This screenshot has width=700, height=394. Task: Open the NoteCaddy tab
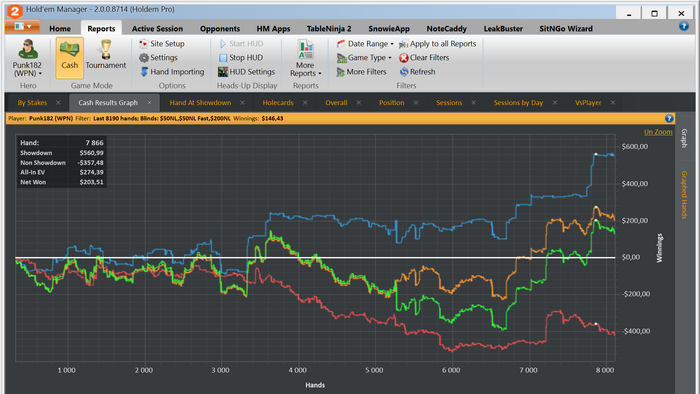446,29
